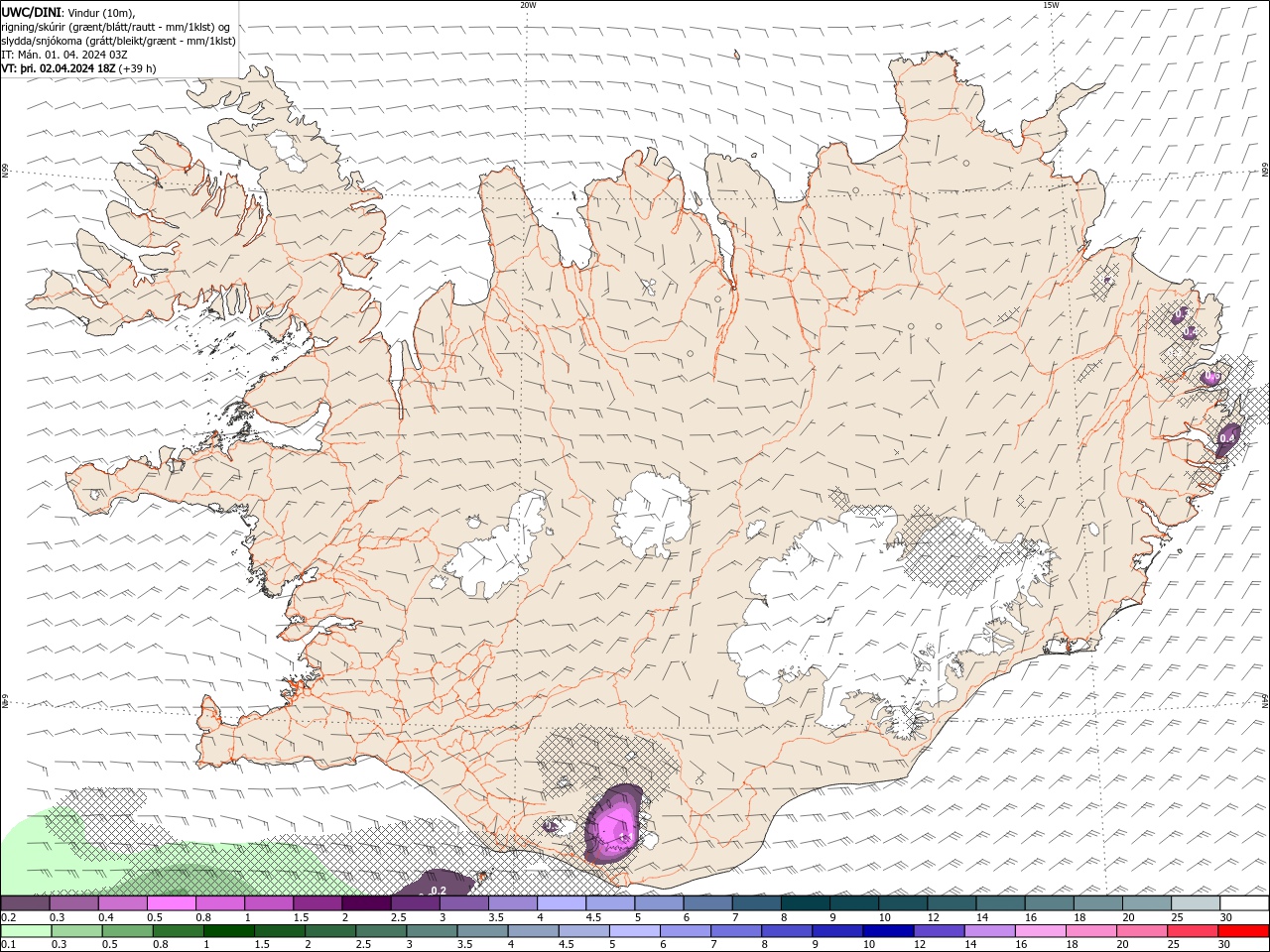Click the bright pink snowfall blob in south Iceland
This screenshot has height=952, width=1270.
pos(615,825)
